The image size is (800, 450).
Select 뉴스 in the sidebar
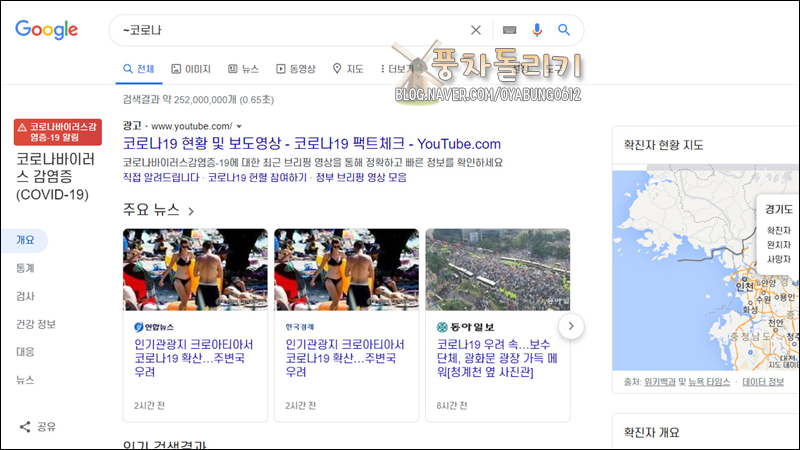[x=25, y=380]
